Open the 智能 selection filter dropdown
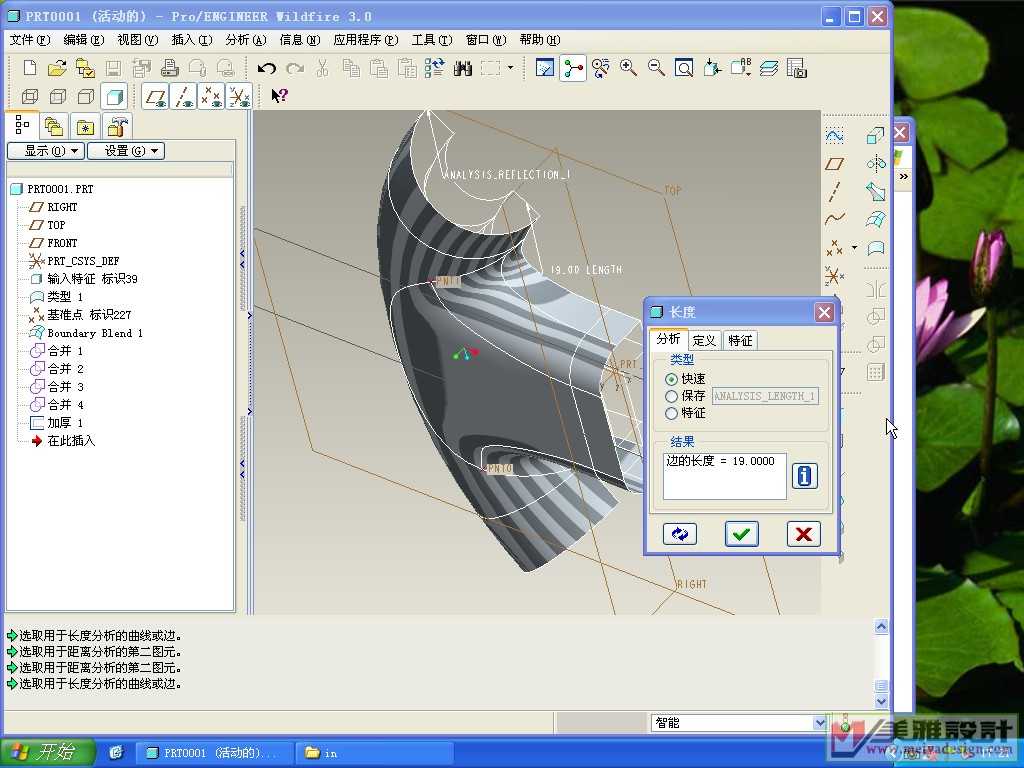This screenshot has height=768, width=1024. (820, 722)
